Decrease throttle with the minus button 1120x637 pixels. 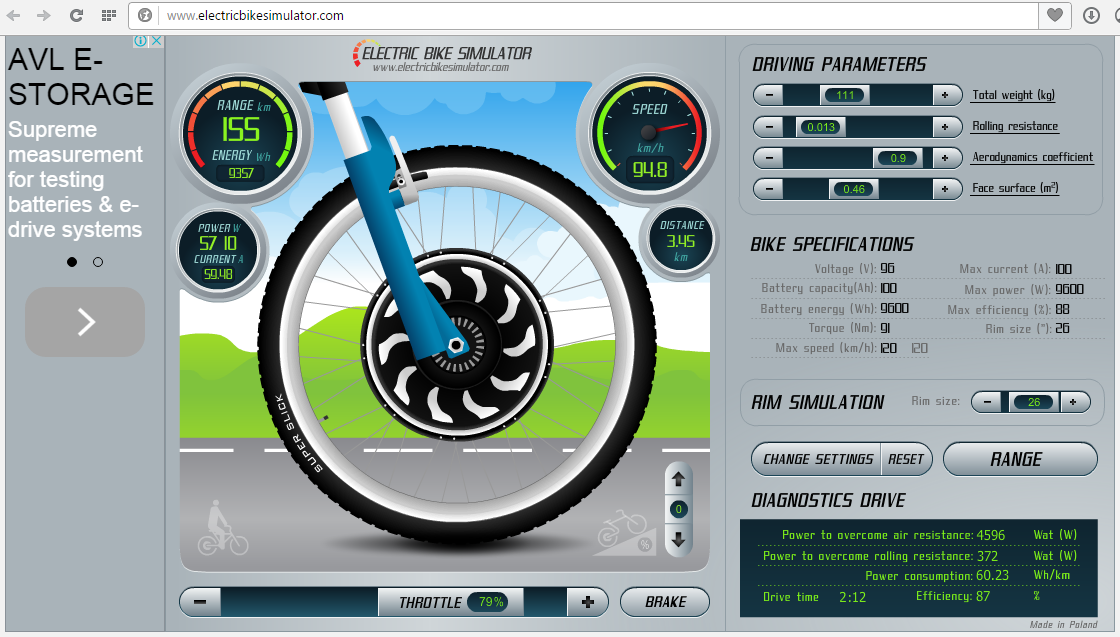point(200,602)
